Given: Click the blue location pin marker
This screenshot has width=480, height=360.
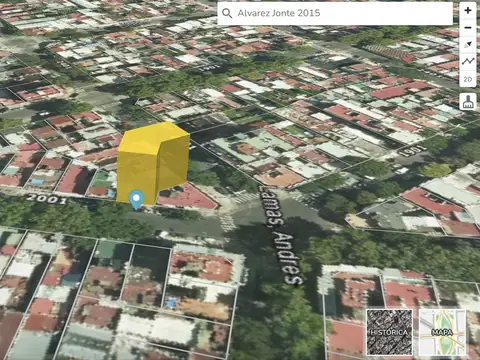Looking at the screenshot, I should pyautogui.click(x=136, y=199).
